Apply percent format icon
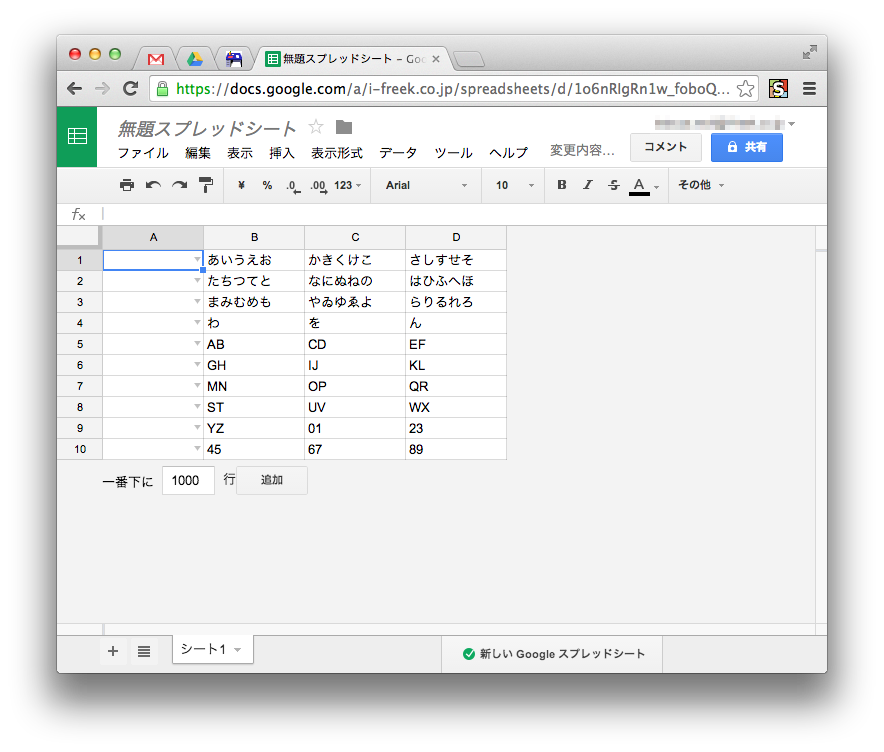 (265, 185)
